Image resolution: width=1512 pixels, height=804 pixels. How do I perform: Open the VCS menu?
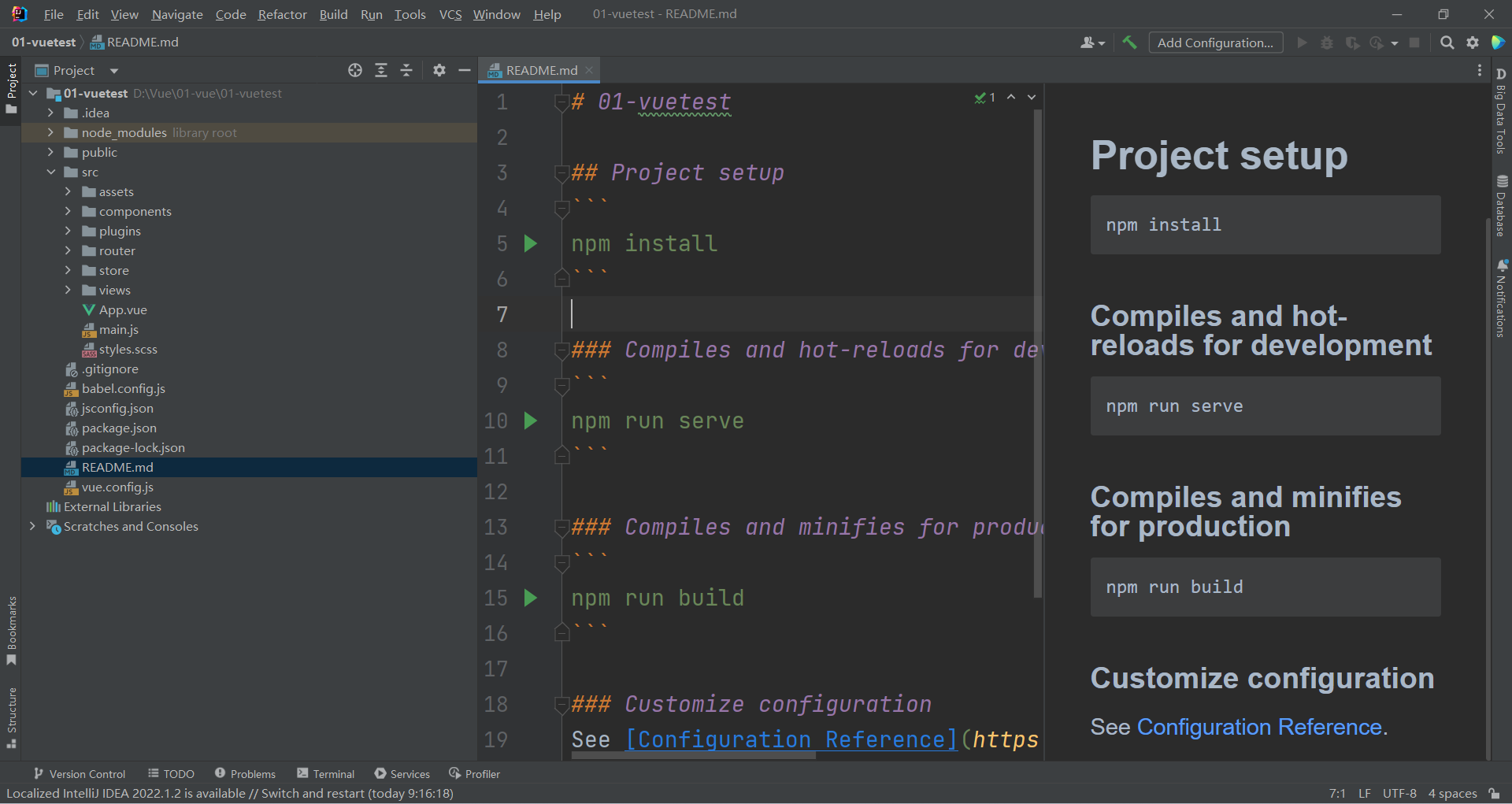coord(450,14)
